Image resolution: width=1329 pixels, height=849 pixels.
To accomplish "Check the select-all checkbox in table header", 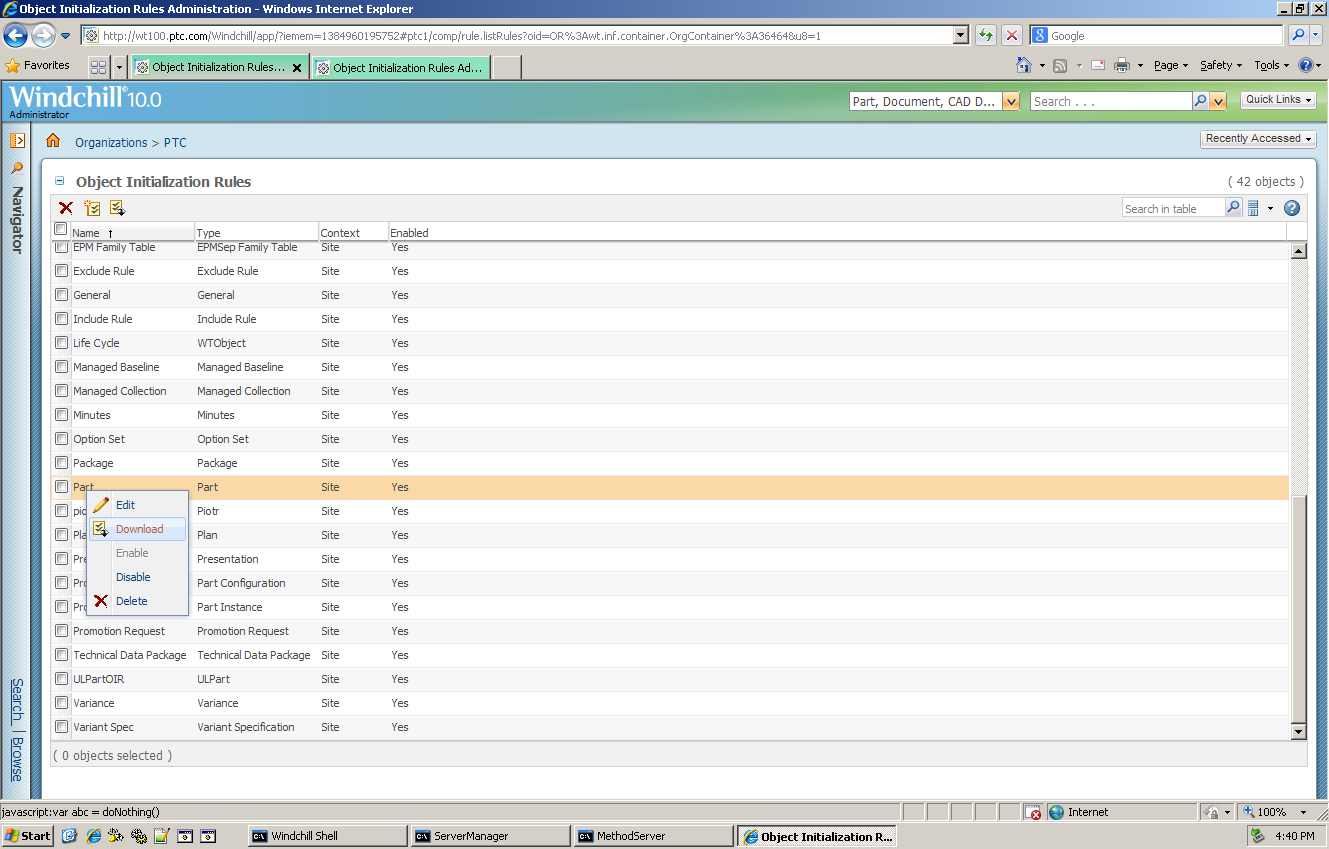I will click(x=60, y=229).
